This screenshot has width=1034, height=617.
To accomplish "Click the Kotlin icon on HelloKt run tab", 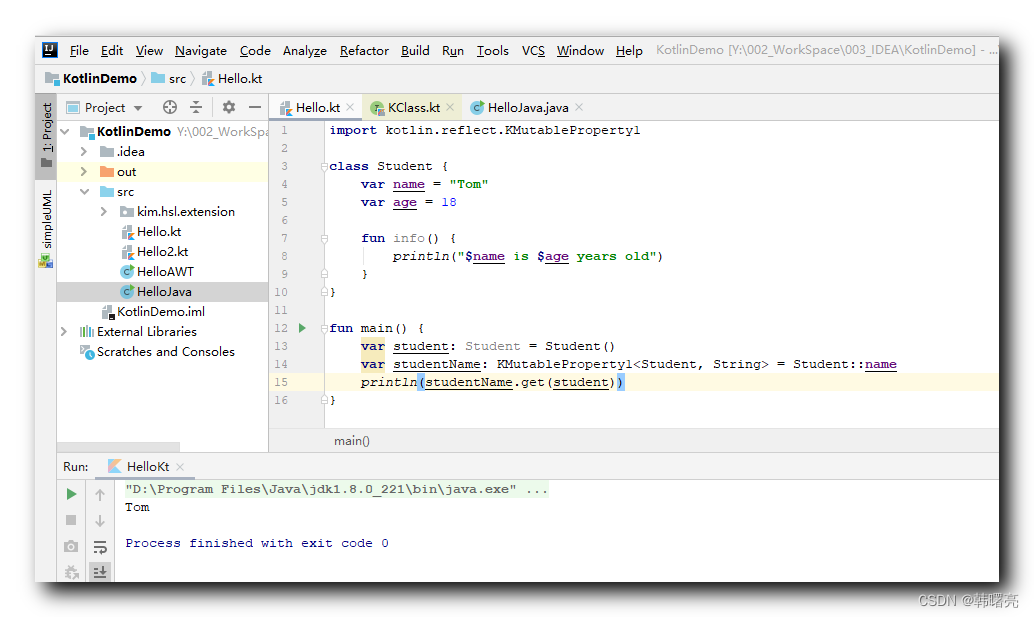I will pos(114,466).
